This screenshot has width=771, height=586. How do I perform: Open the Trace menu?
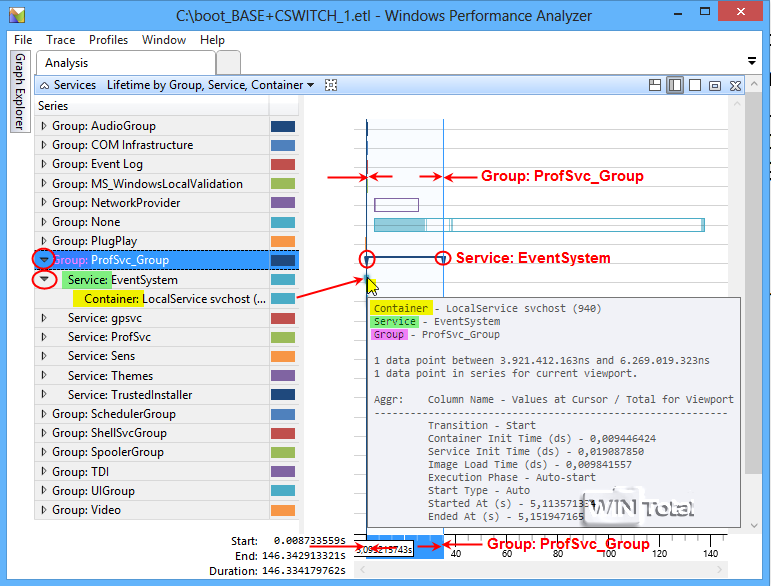click(60, 40)
